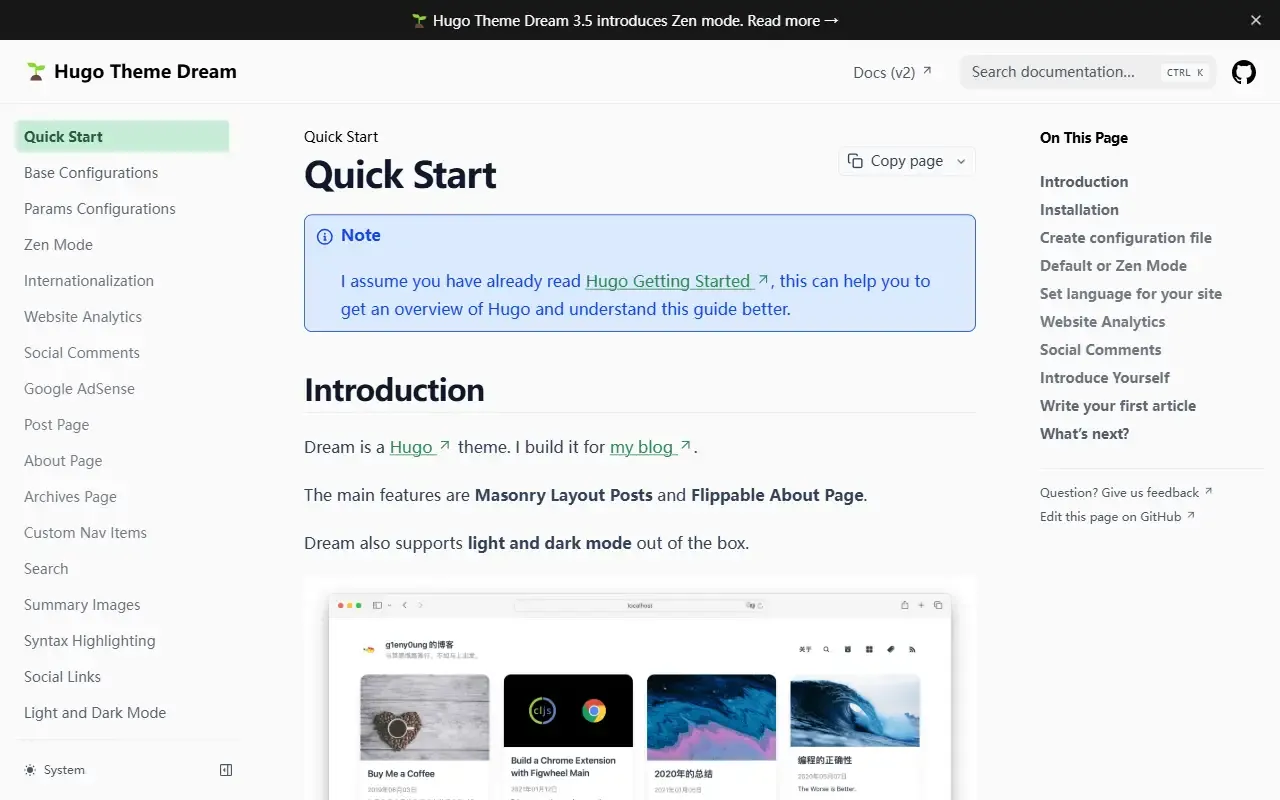This screenshot has width=1280, height=800.
Task: Jump to Write your first article
Action: (x=1118, y=406)
